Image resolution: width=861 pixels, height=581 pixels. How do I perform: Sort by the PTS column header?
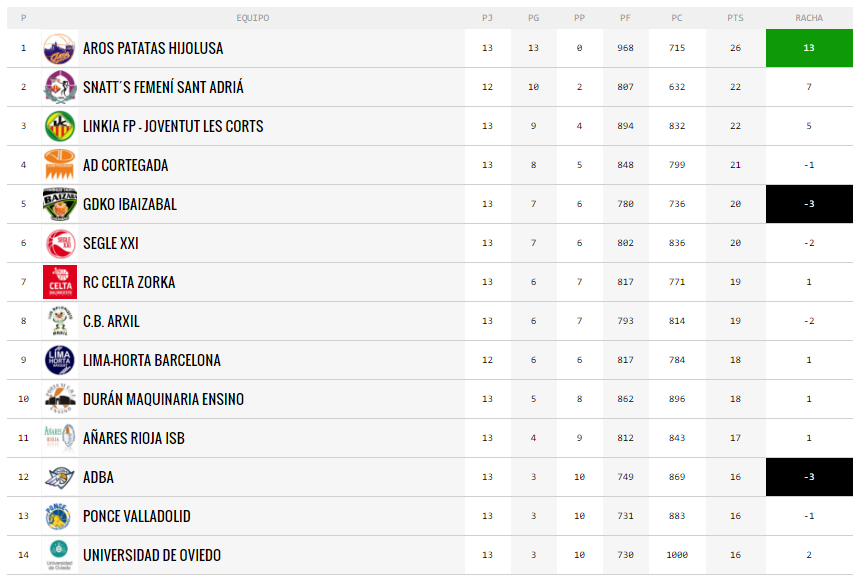735,18
